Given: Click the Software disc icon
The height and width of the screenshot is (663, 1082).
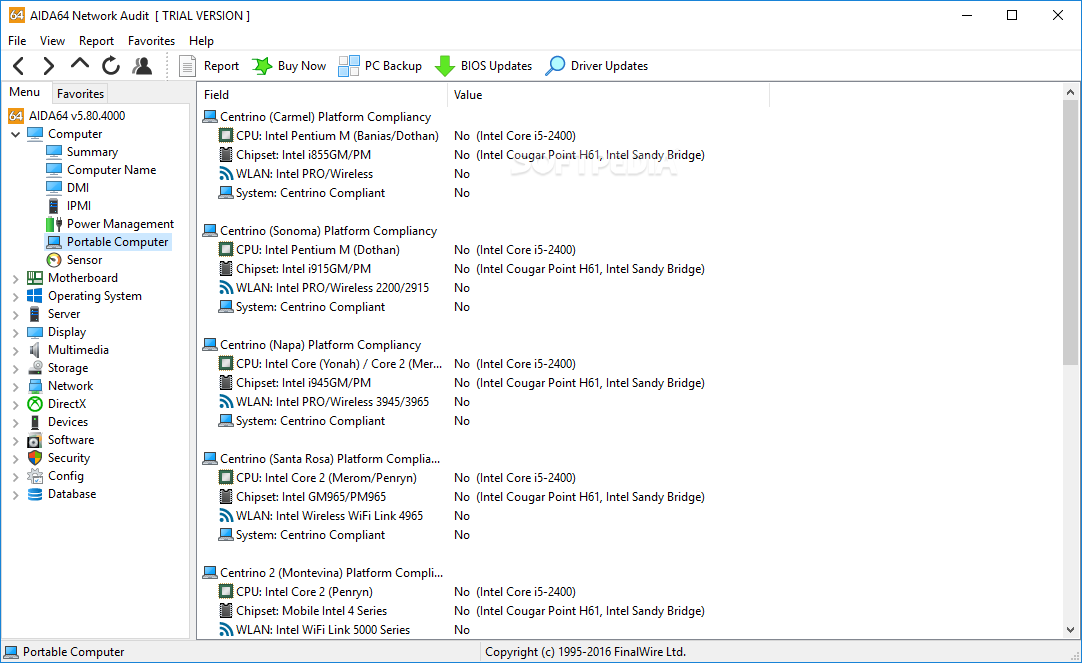Looking at the screenshot, I should pos(35,440).
